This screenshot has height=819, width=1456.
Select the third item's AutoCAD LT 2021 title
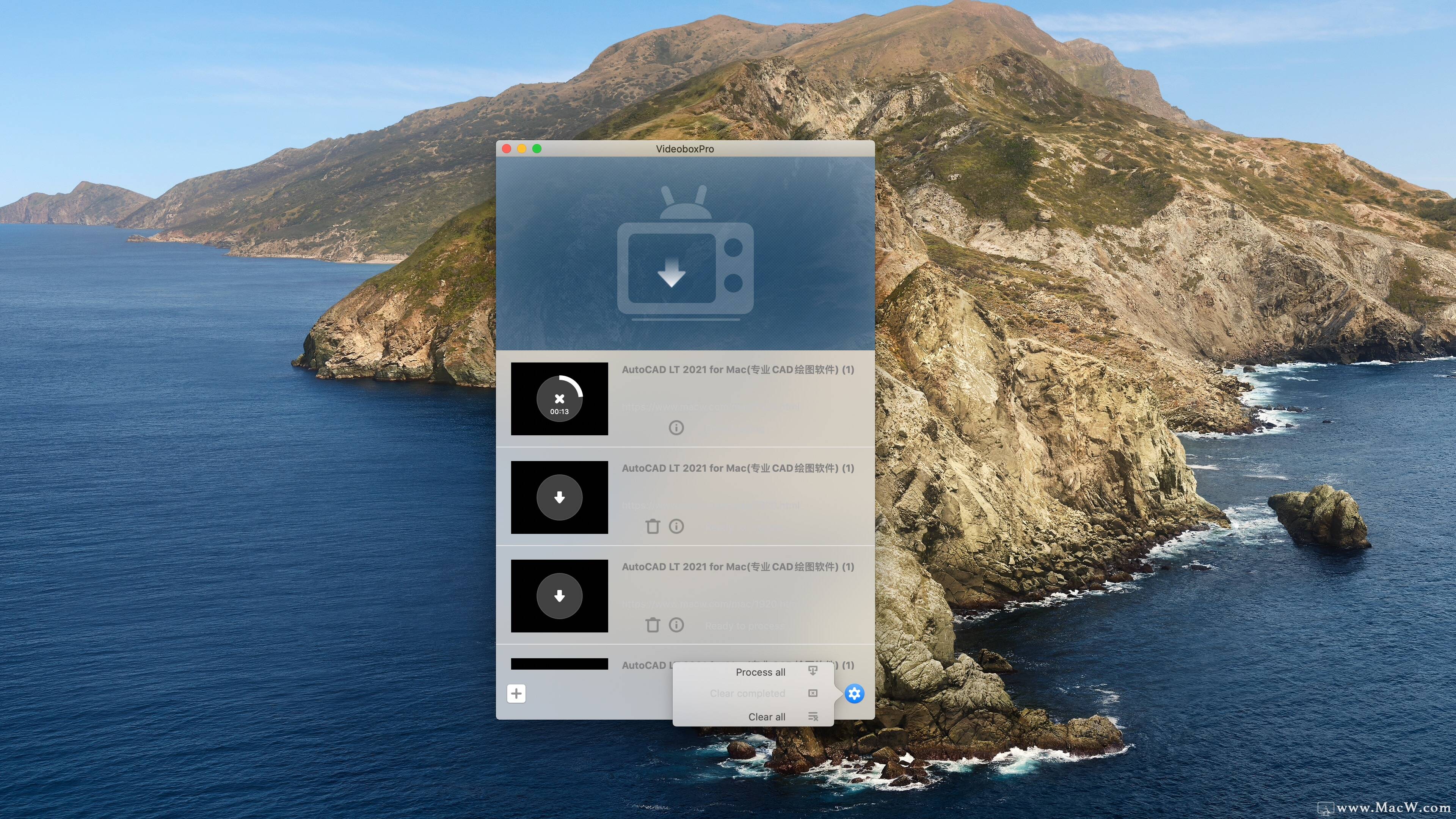(x=737, y=566)
